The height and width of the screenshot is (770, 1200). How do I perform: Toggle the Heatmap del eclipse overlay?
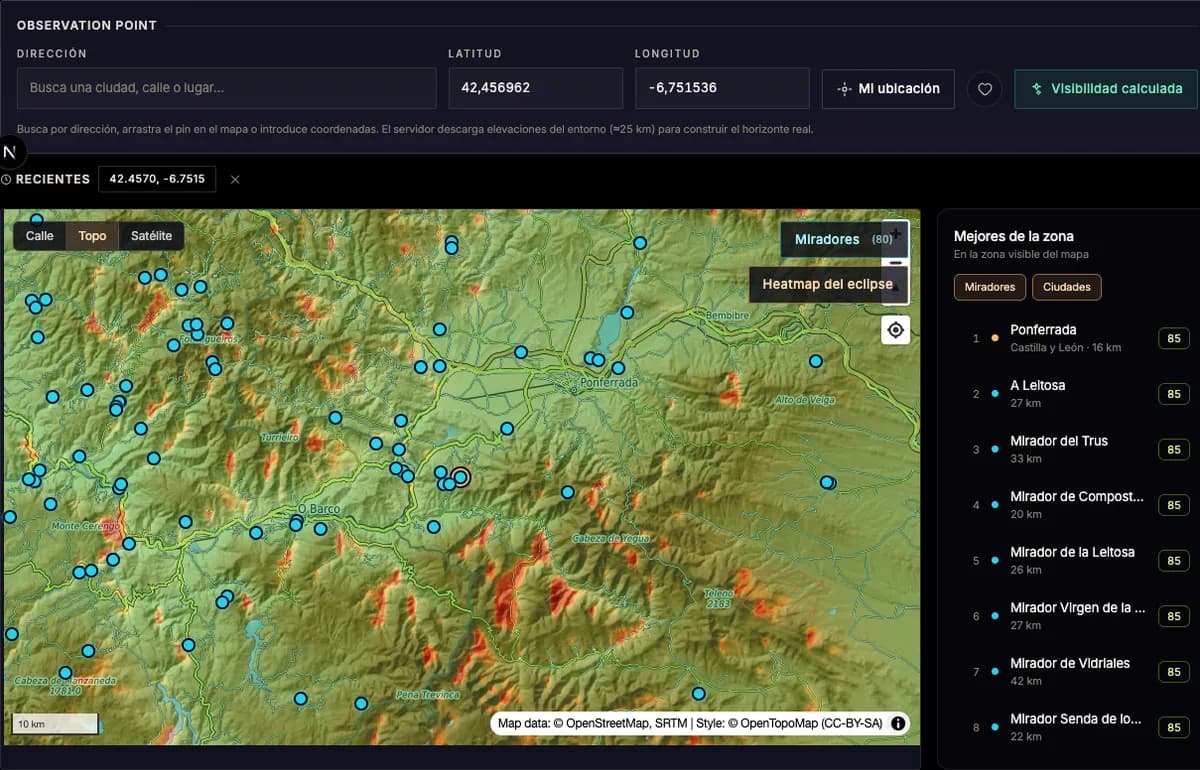point(828,284)
